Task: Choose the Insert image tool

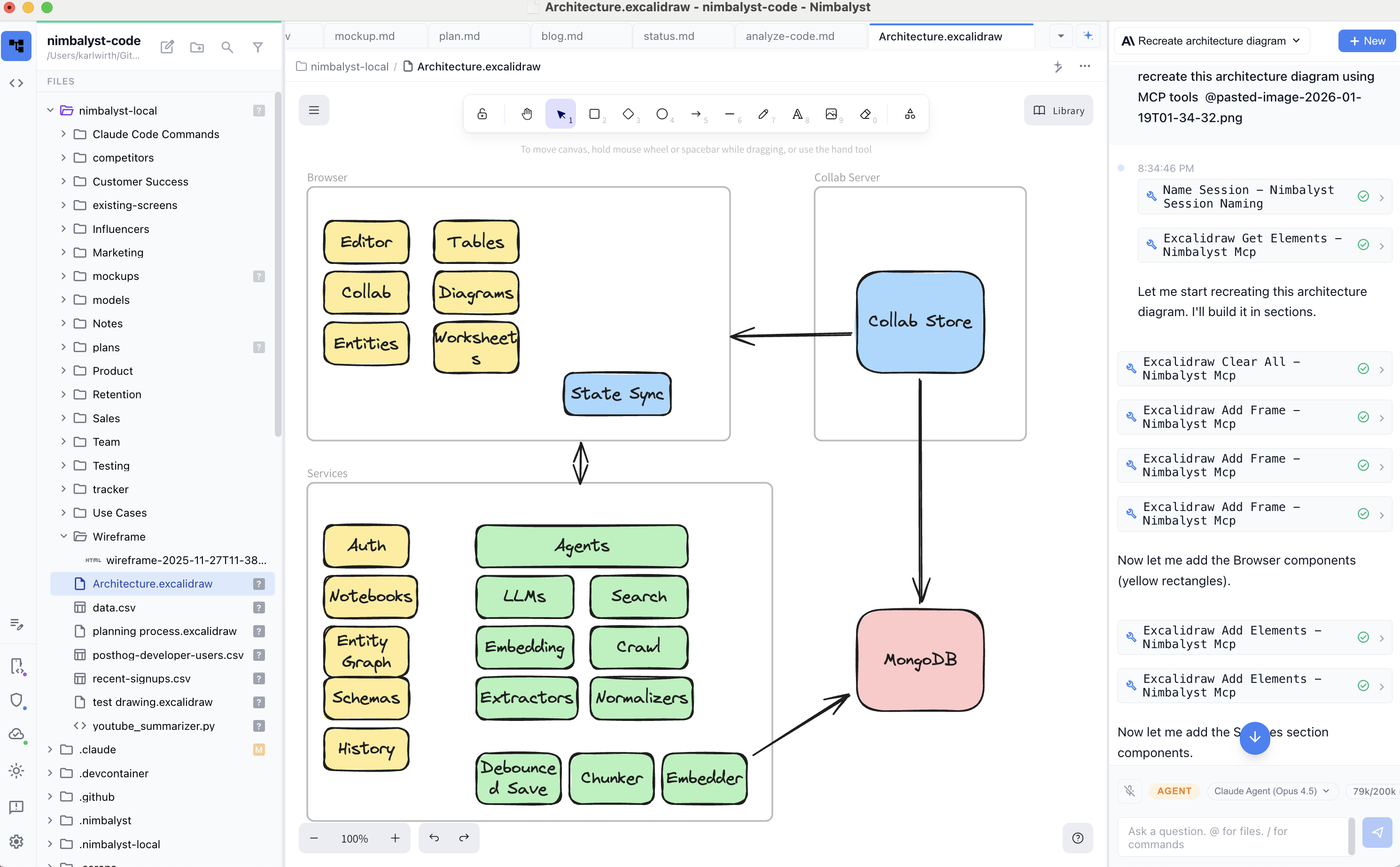Action: click(831, 114)
